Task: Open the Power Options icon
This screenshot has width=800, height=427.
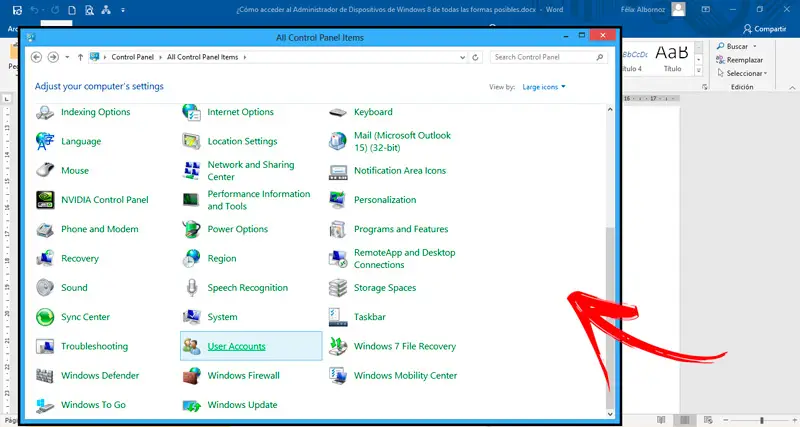Action: (x=191, y=229)
